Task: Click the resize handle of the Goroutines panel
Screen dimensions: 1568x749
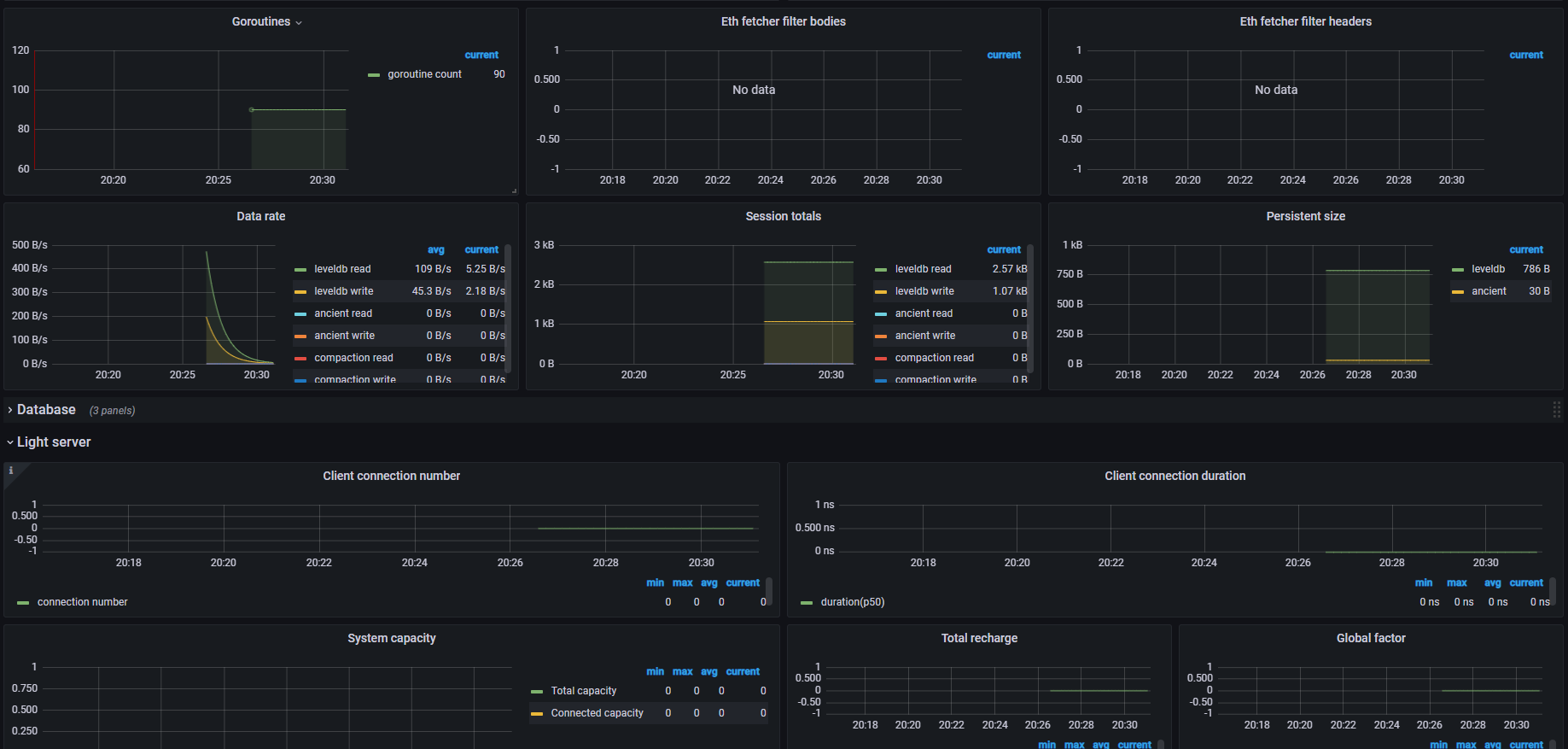Action: click(514, 190)
